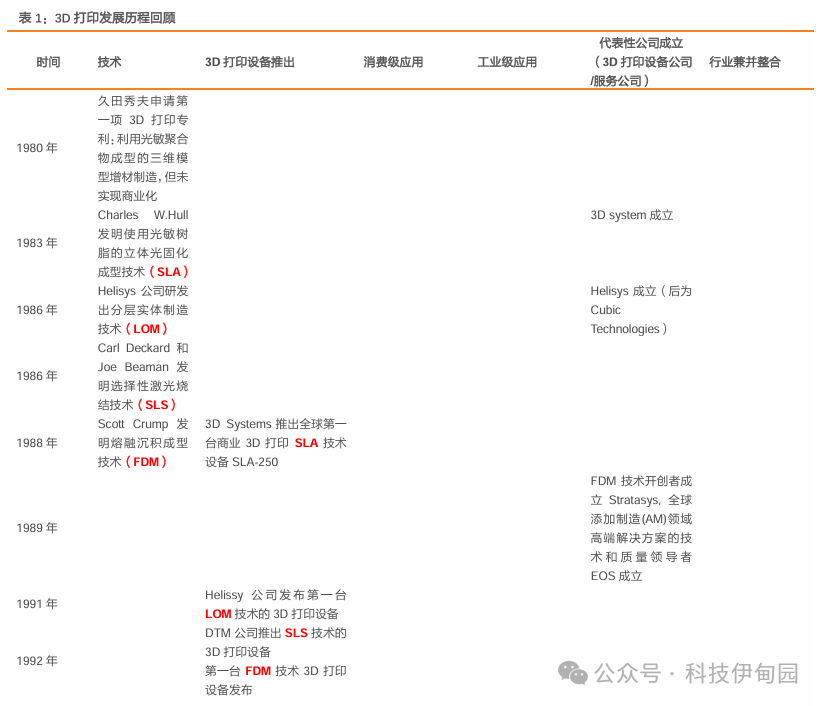This screenshot has width=825, height=706.
Task: Select the "技术" column header
Action: tap(109, 62)
